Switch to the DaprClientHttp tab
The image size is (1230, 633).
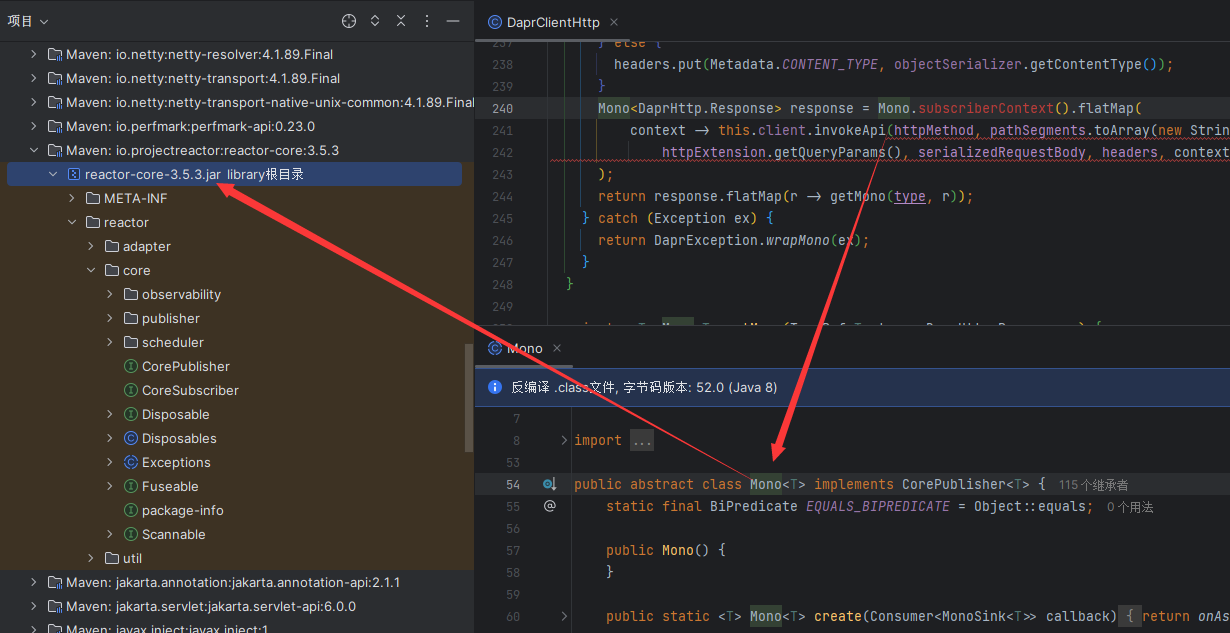tap(553, 21)
